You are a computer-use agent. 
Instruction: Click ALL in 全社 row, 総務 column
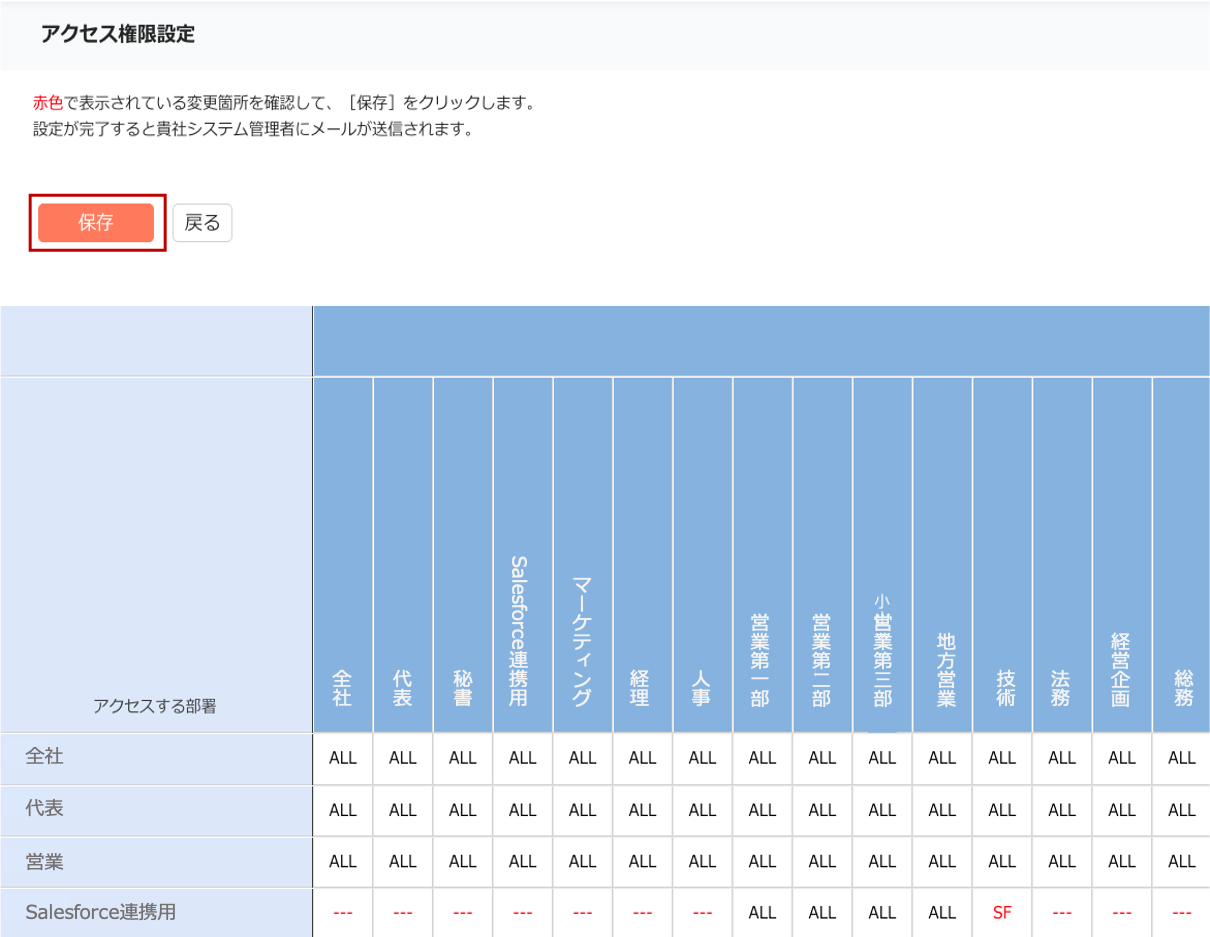pyautogui.click(x=1182, y=758)
